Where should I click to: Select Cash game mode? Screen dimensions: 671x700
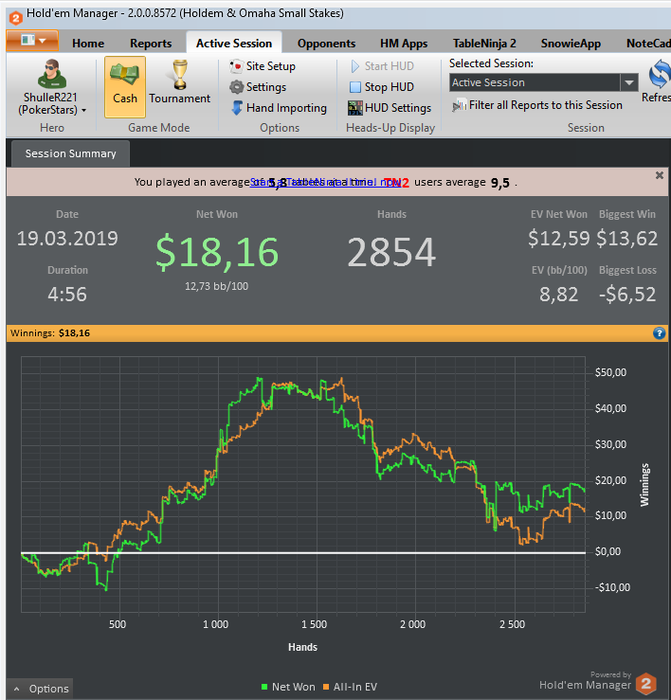point(125,87)
